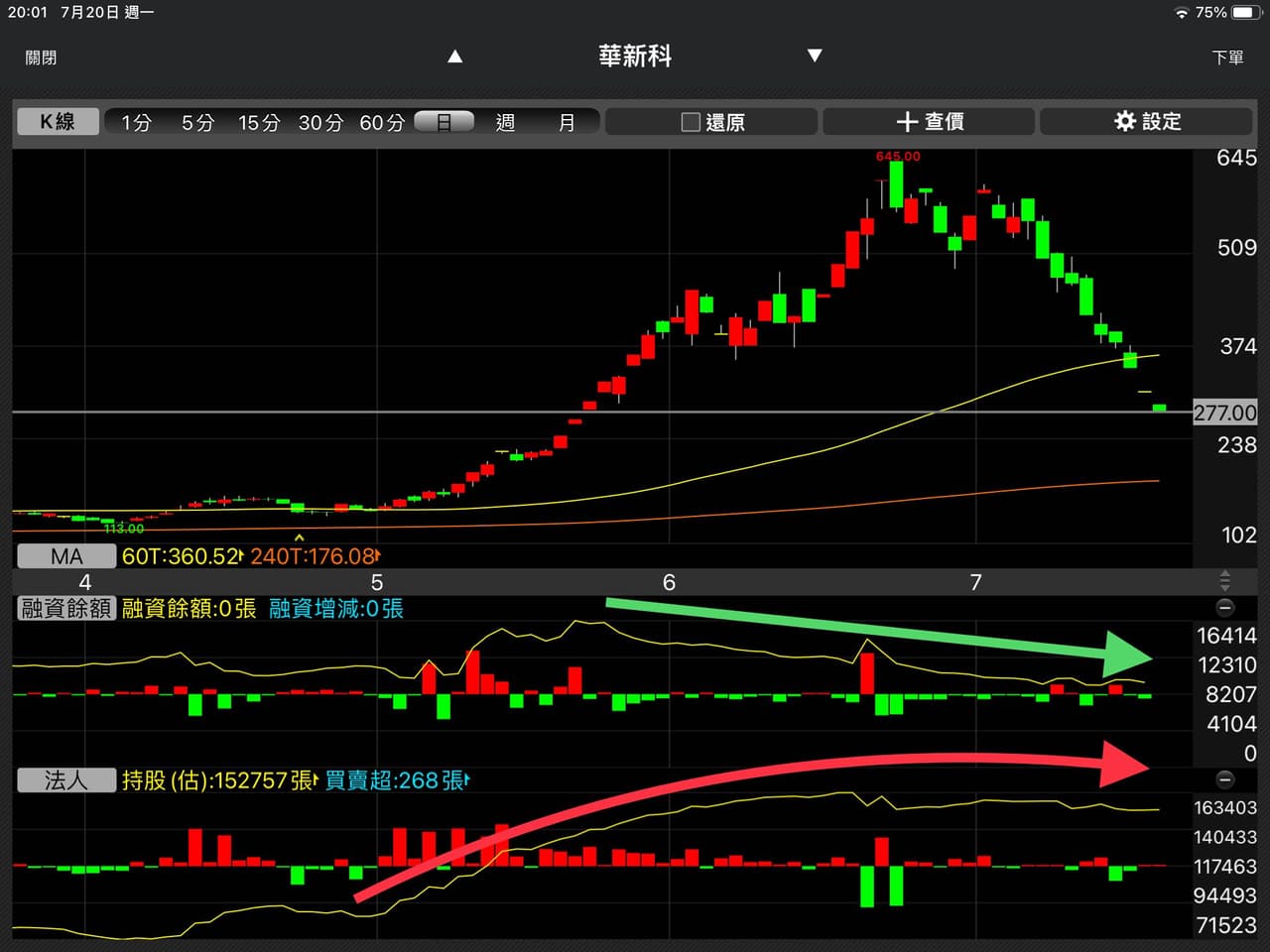Select the 週 weekly timeframe
Screen dimensions: 1270x952
pos(505,122)
